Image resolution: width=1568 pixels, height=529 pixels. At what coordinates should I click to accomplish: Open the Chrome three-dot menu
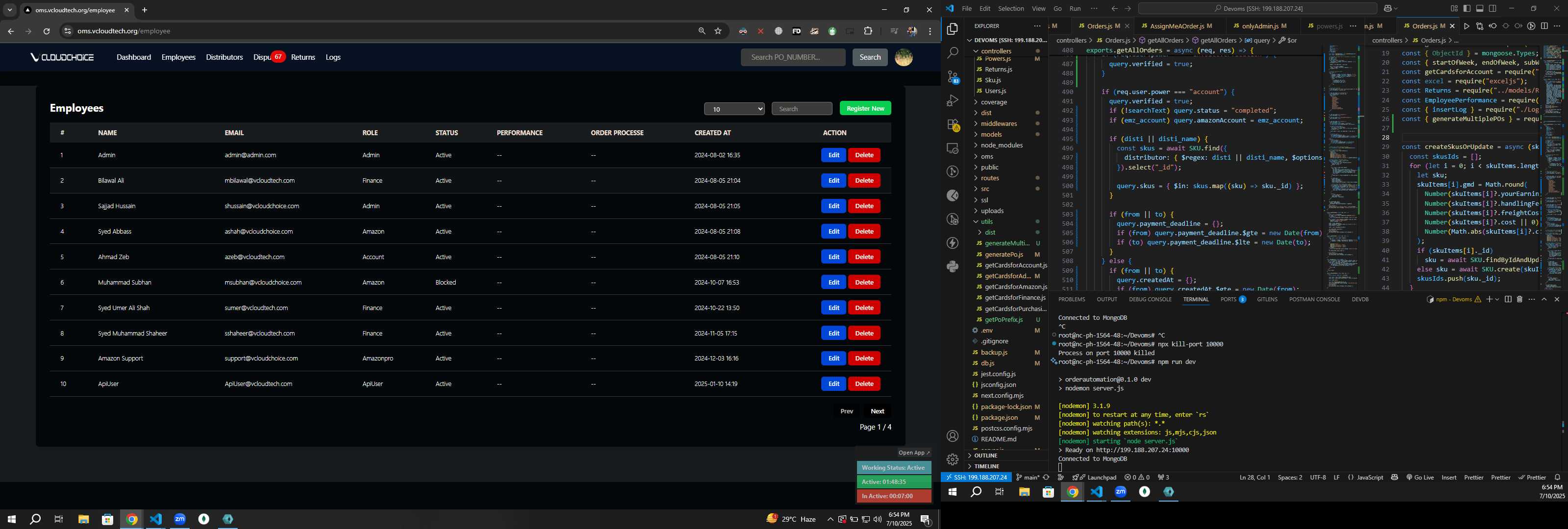click(930, 31)
